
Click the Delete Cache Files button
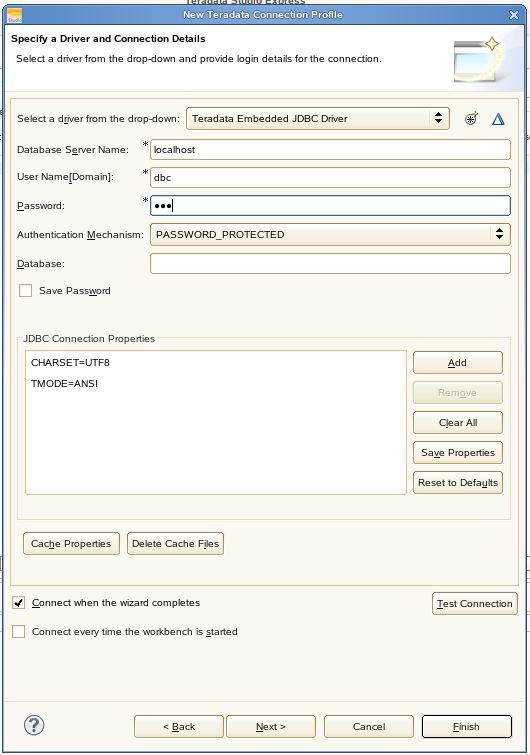tap(175, 543)
